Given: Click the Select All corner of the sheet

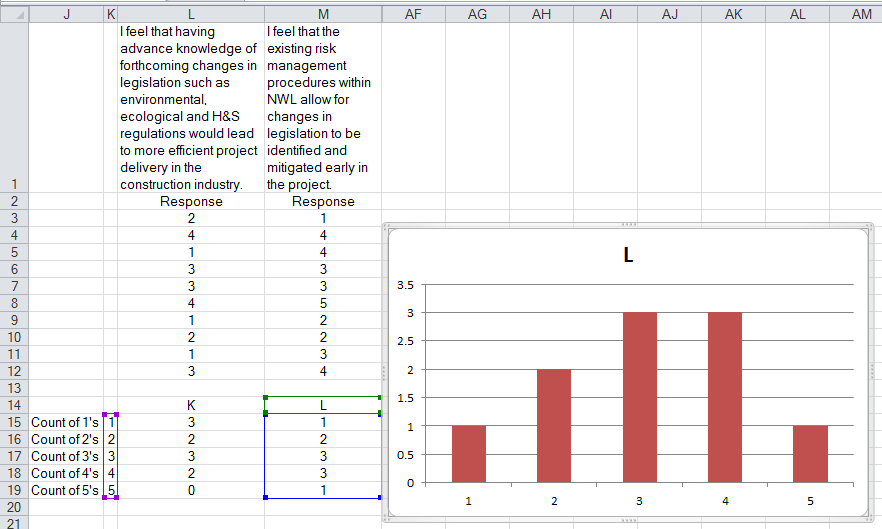Looking at the screenshot, I should click(x=14, y=13).
